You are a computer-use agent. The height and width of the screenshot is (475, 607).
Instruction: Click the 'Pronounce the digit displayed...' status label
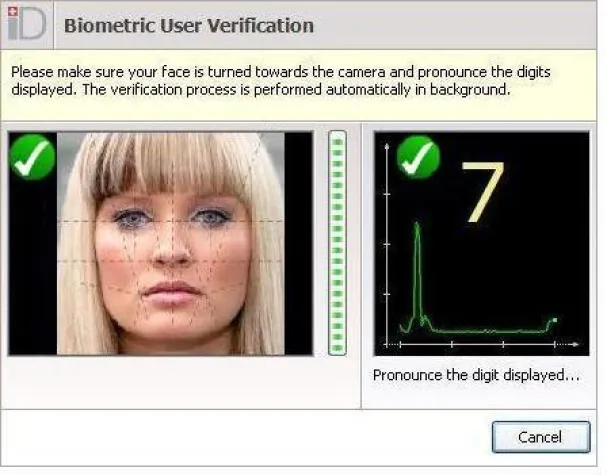[477, 375]
